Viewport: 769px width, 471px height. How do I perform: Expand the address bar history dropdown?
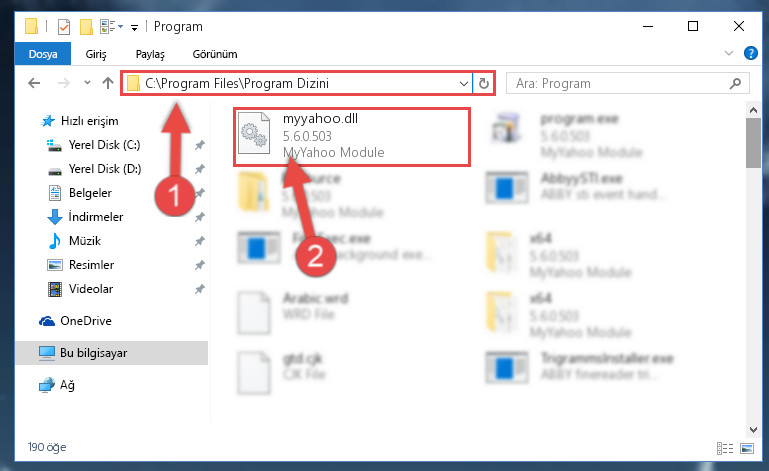(x=463, y=83)
